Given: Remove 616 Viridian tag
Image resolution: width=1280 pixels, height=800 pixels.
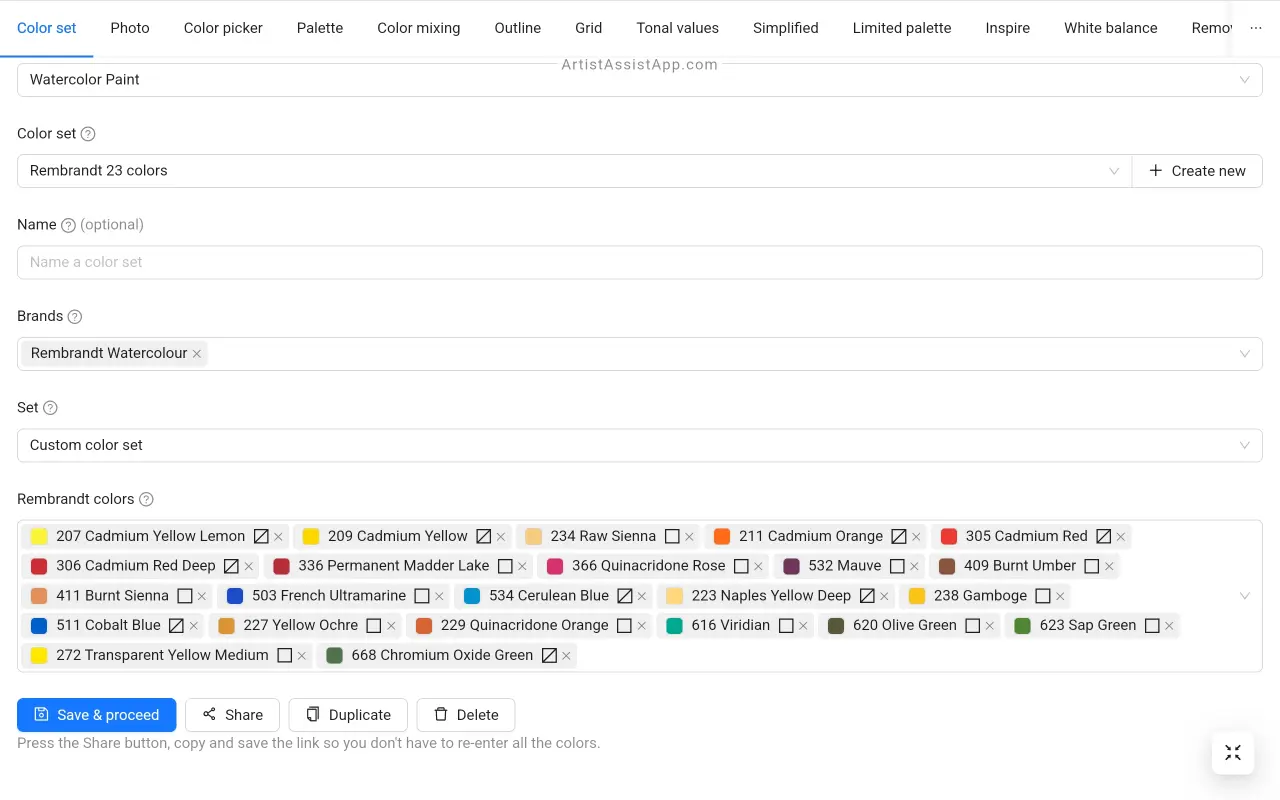Looking at the screenshot, I should coord(803,626).
